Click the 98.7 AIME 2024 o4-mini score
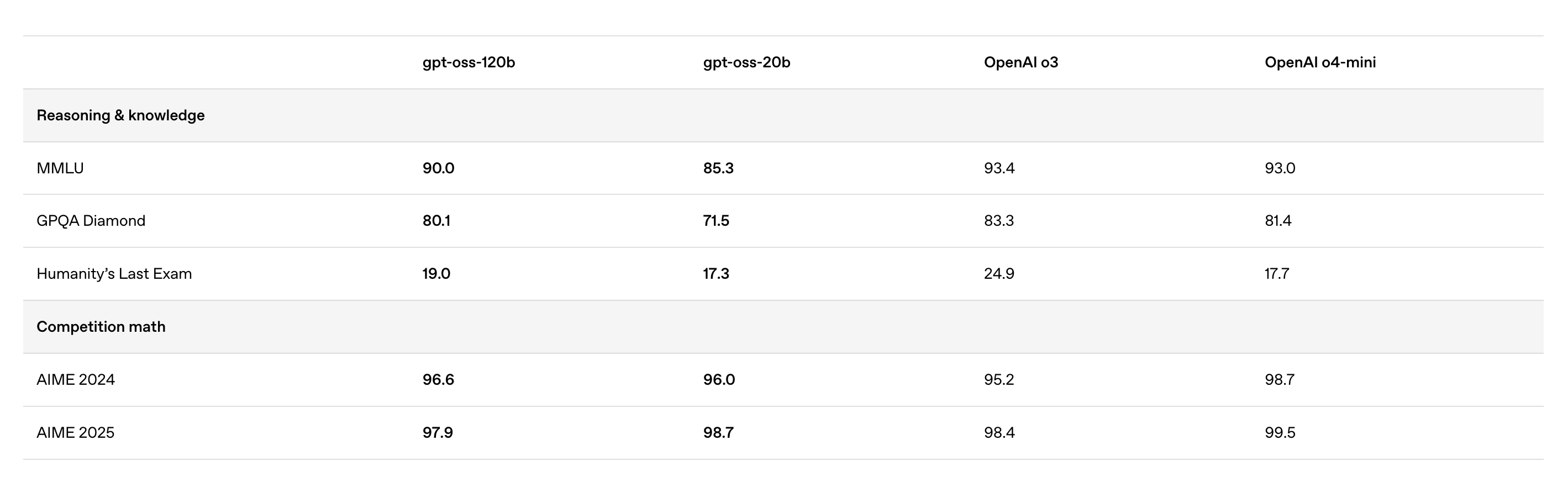Viewport: 1568px width, 488px height. 1280,380
